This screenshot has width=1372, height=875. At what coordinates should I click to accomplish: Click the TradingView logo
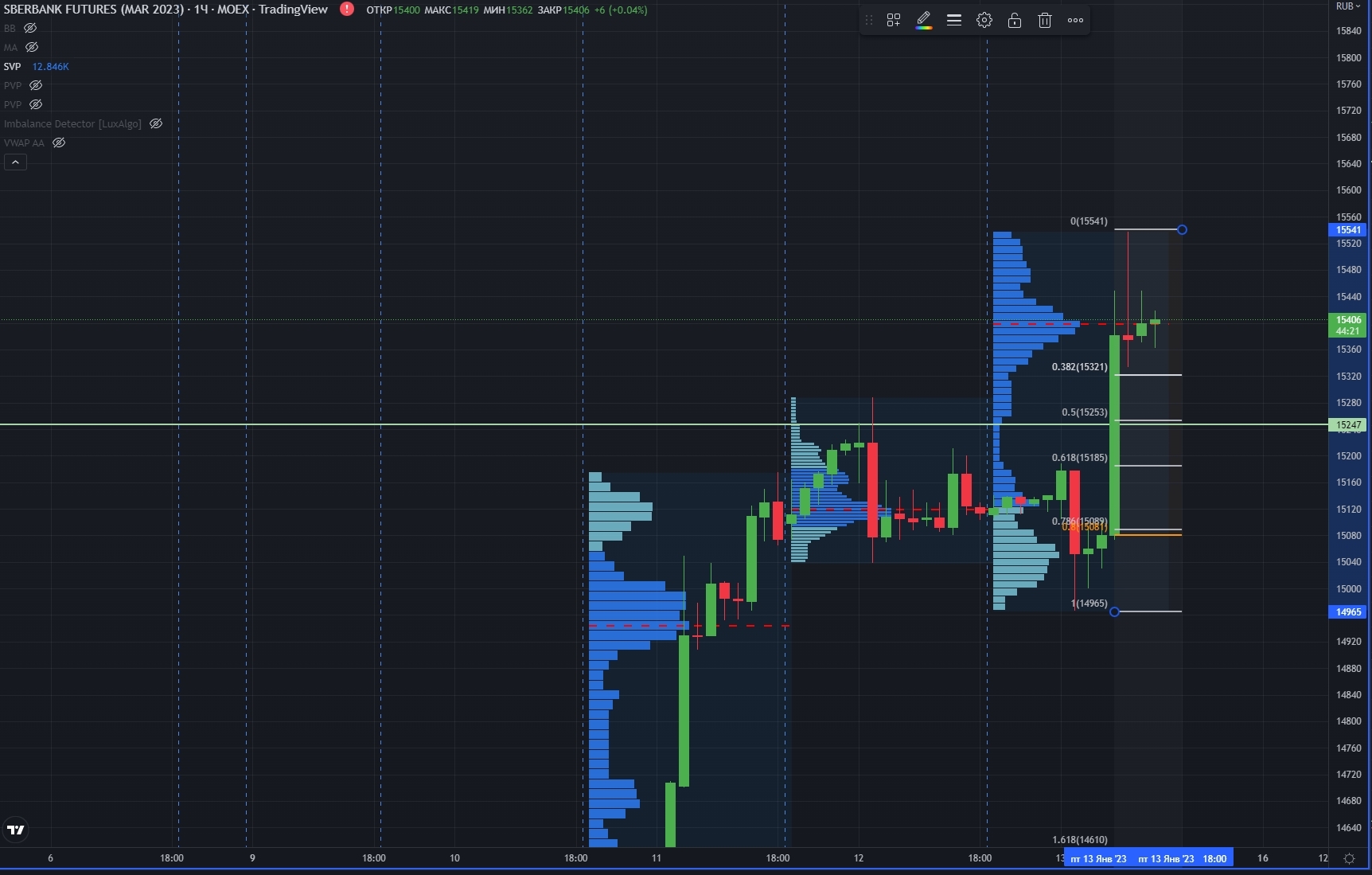click(16, 830)
